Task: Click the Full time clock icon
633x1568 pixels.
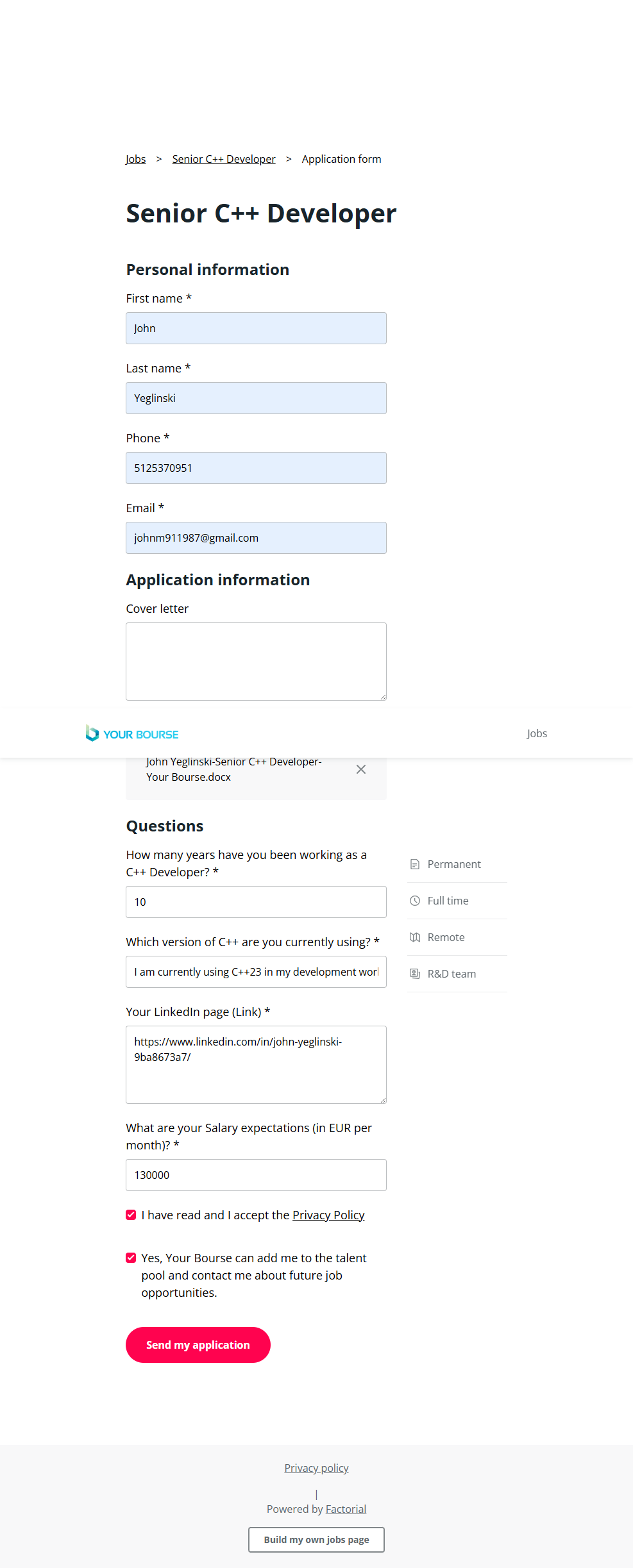Action: click(x=415, y=901)
